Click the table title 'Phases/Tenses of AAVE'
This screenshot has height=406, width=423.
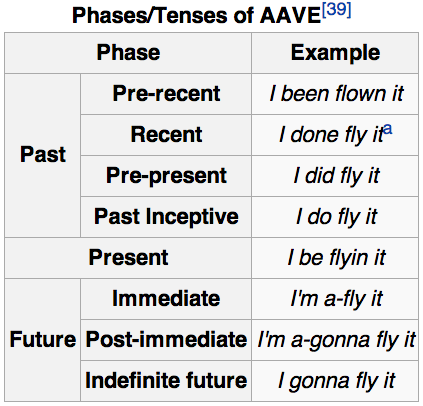(x=197, y=15)
